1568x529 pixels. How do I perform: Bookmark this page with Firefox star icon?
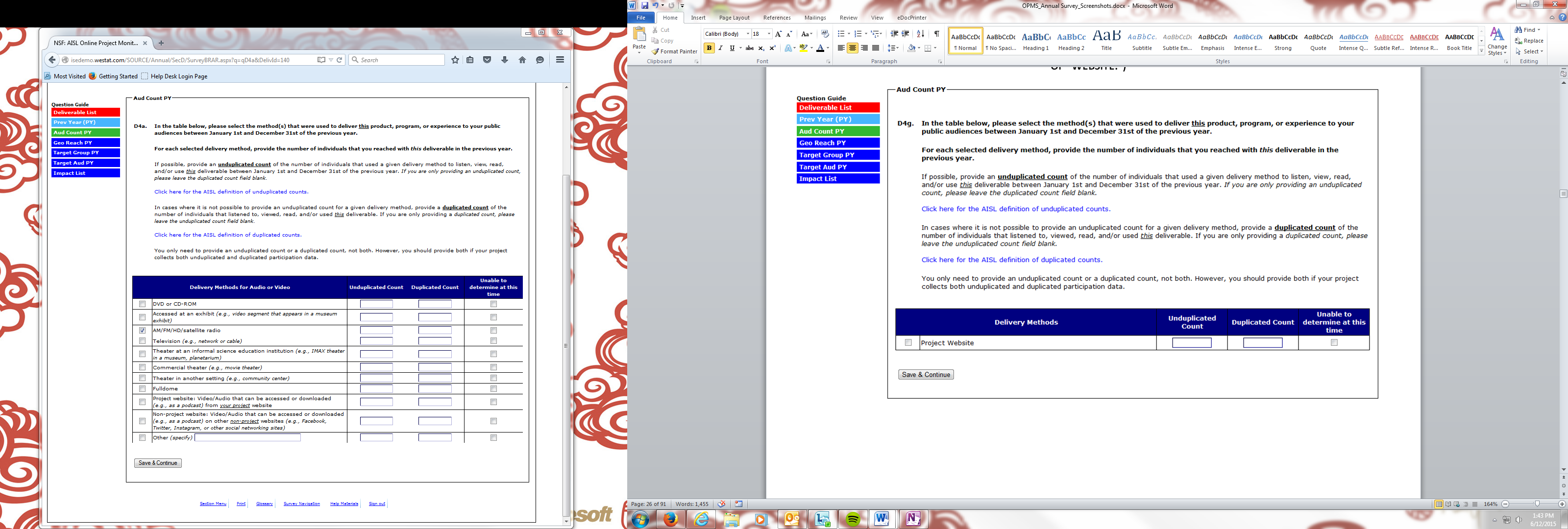(455, 60)
